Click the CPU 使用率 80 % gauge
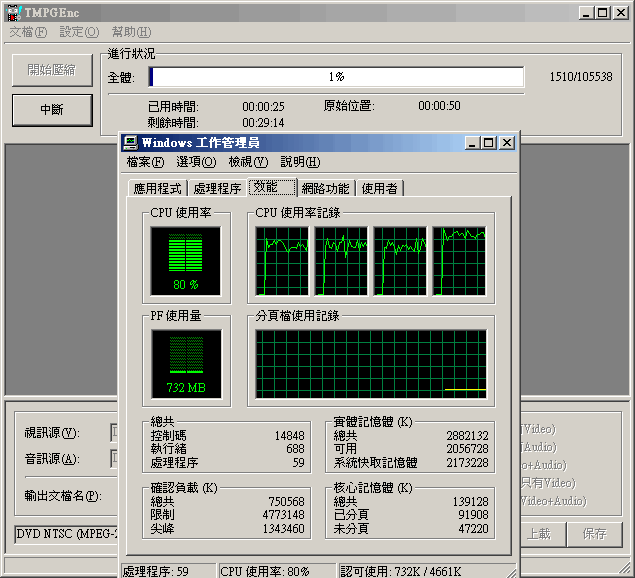 (185, 261)
